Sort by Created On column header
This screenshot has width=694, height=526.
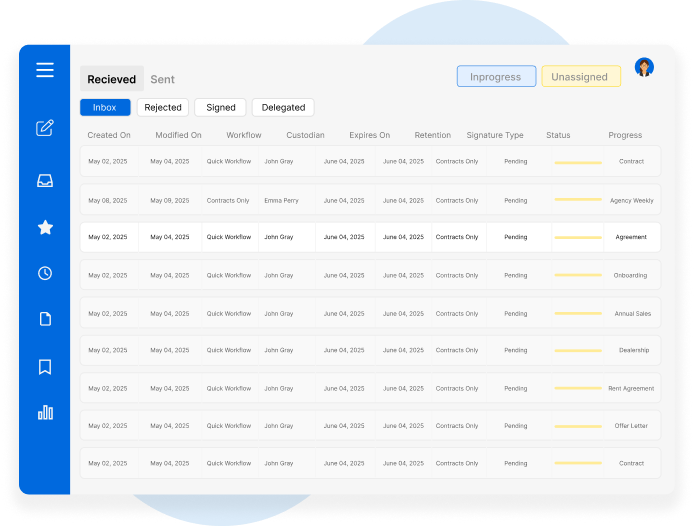[109, 135]
